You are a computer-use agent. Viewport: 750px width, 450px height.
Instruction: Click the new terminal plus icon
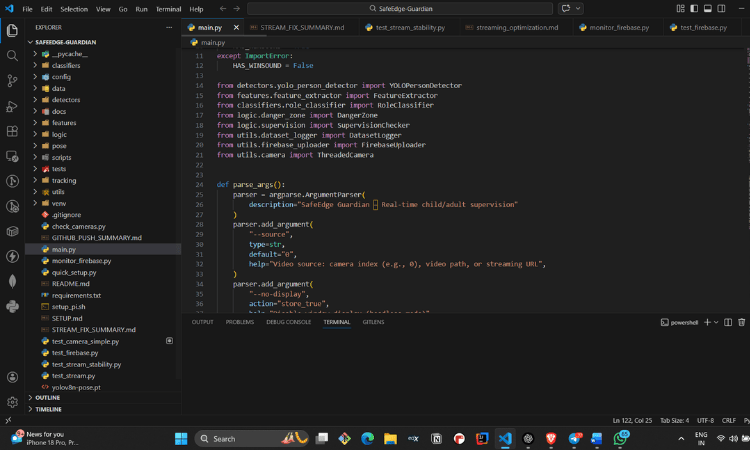[705, 322]
